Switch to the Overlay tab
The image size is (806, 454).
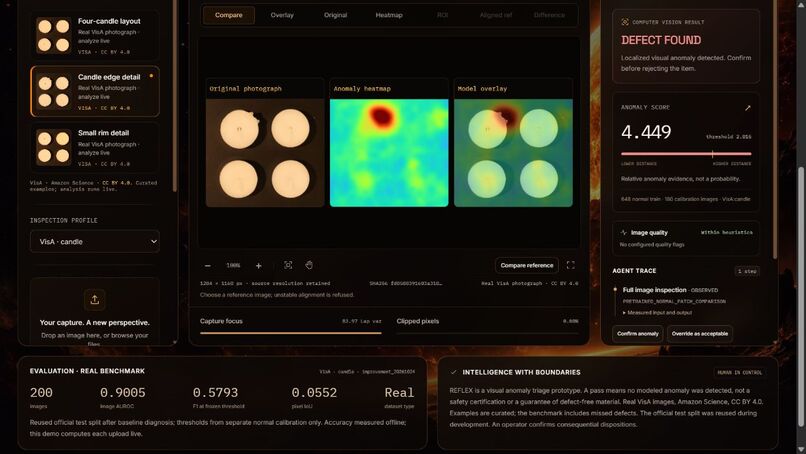point(282,15)
